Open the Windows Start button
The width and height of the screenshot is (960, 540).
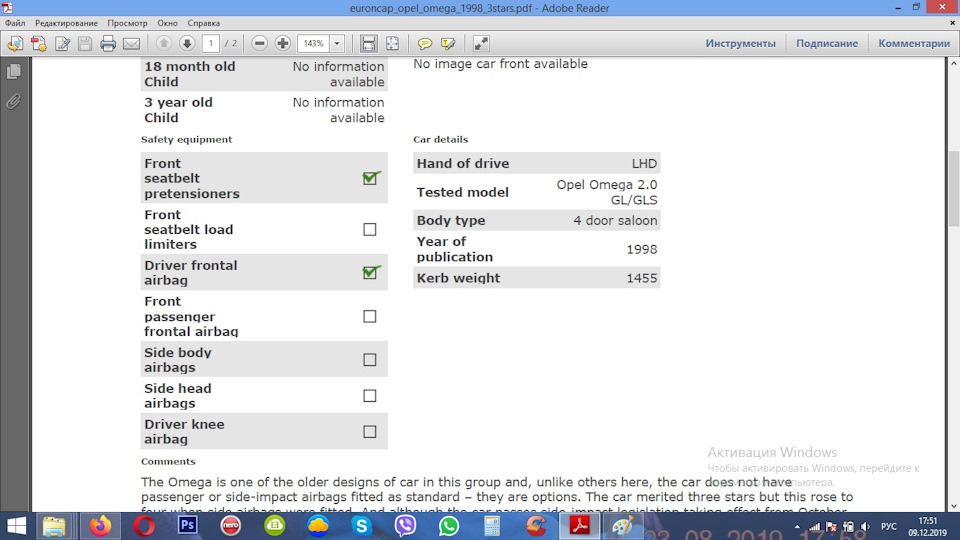tap(16, 526)
